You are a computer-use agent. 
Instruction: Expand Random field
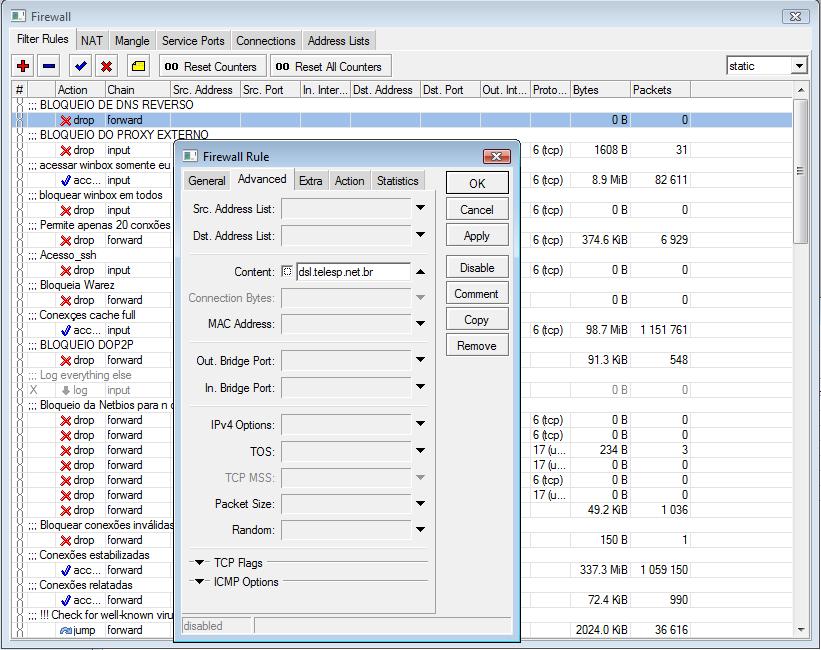point(420,530)
